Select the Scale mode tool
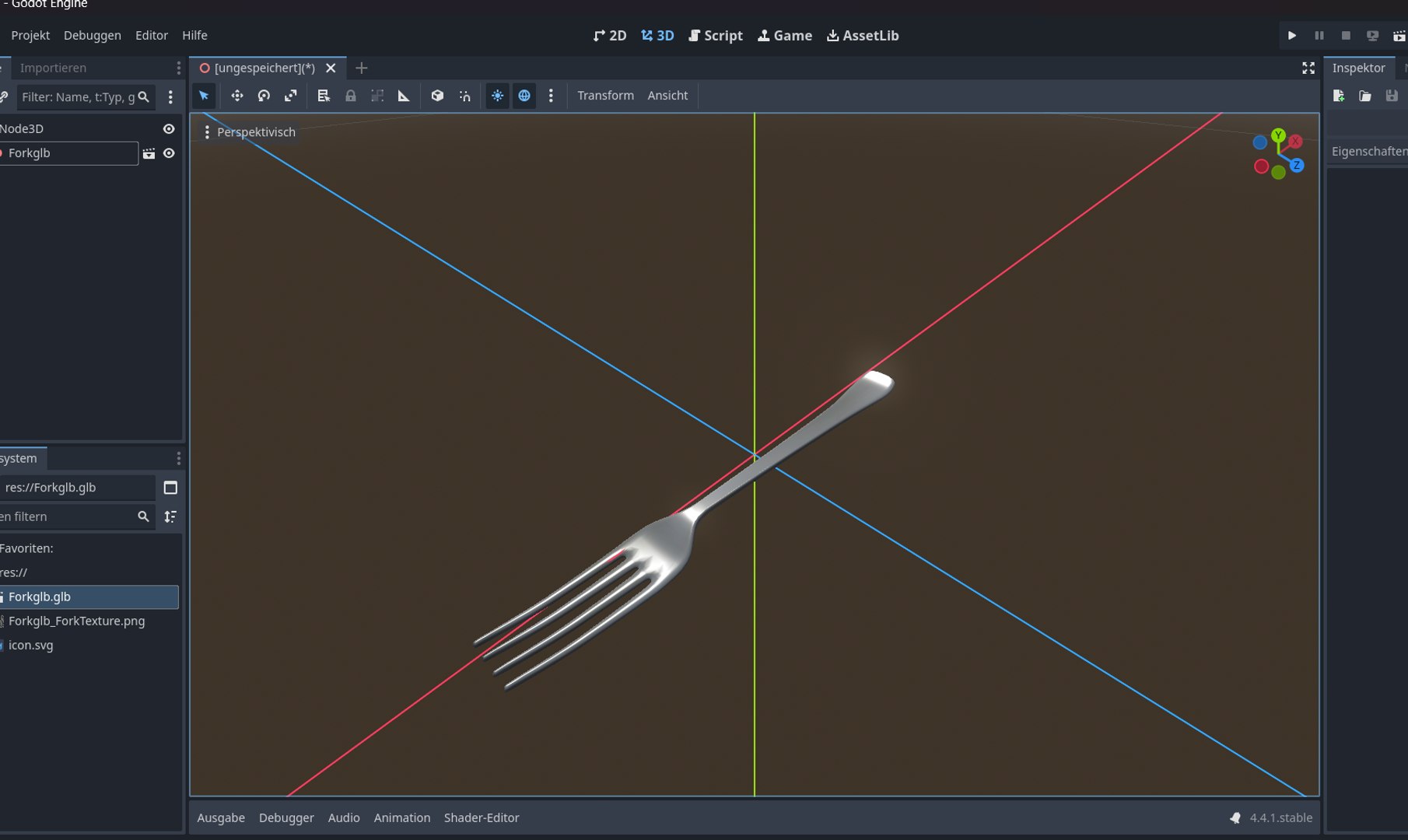The height and width of the screenshot is (840, 1408). point(290,96)
